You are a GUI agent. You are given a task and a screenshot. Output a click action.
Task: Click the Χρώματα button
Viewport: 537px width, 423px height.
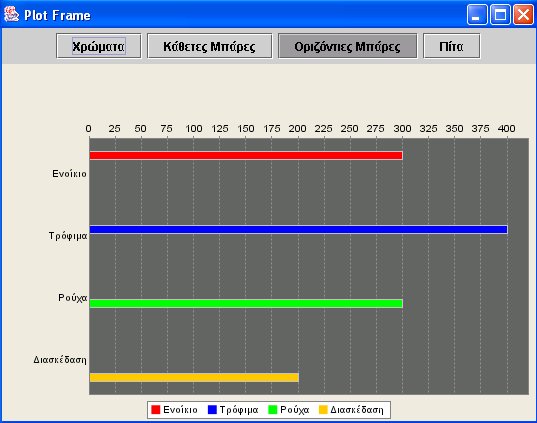pyautogui.click(x=99, y=46)
